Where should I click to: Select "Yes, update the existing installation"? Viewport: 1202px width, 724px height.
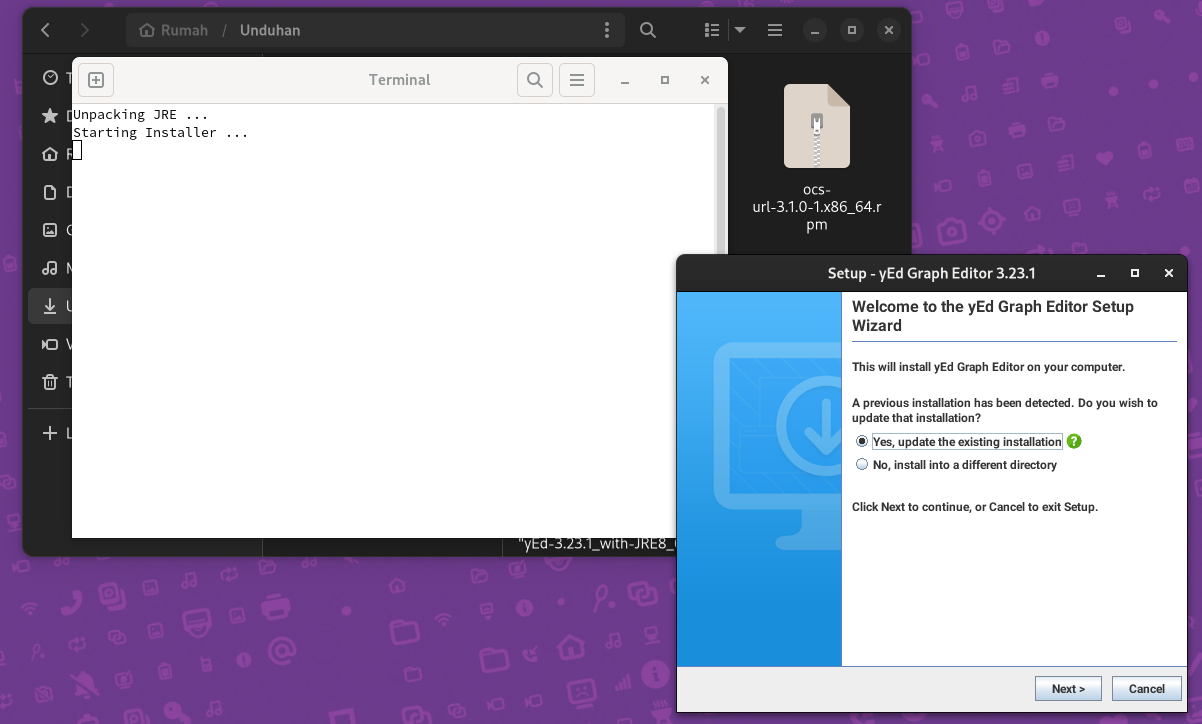[x=862, y=442]
